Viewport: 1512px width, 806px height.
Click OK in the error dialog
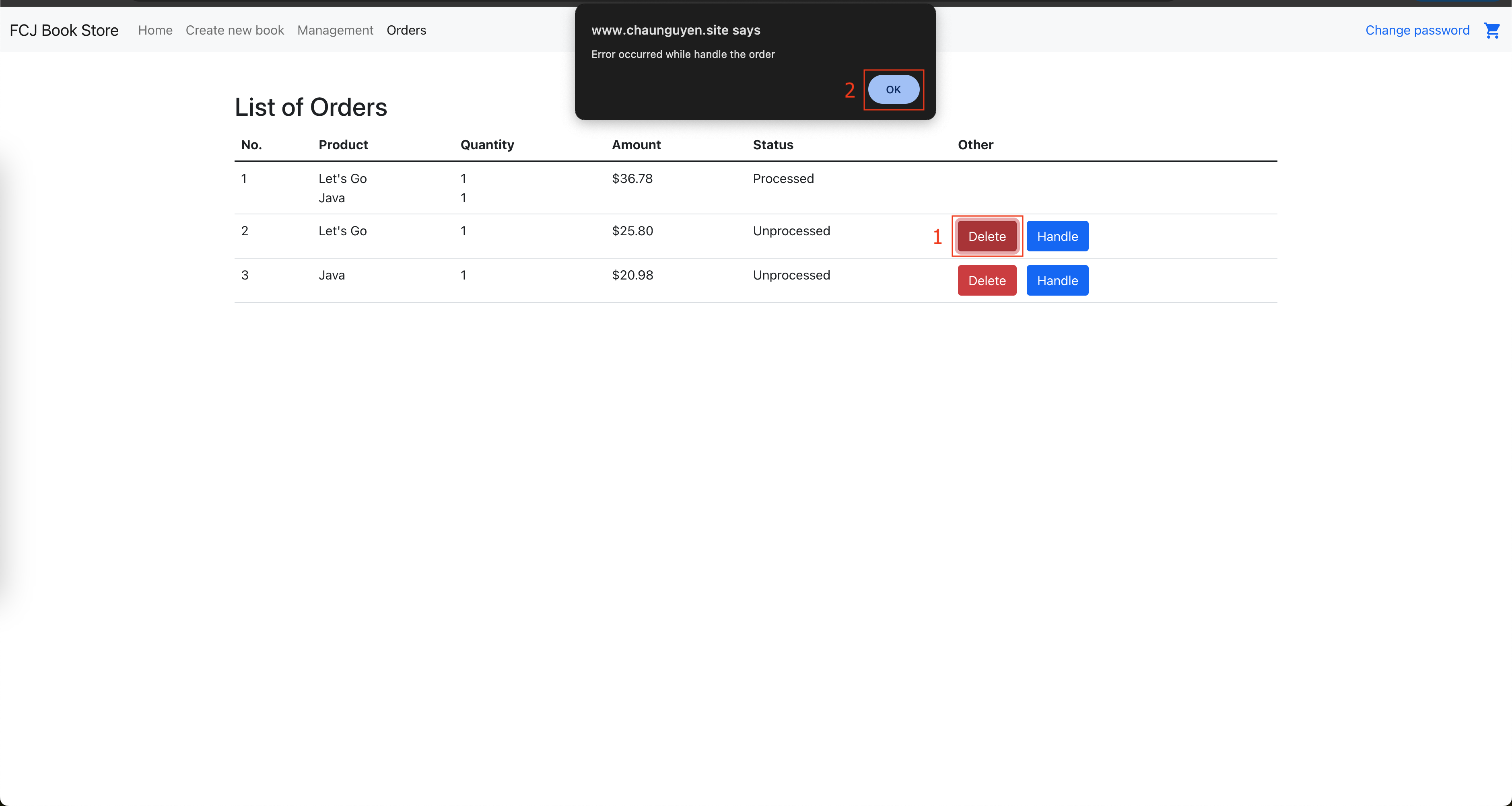[x=893, y=89]
